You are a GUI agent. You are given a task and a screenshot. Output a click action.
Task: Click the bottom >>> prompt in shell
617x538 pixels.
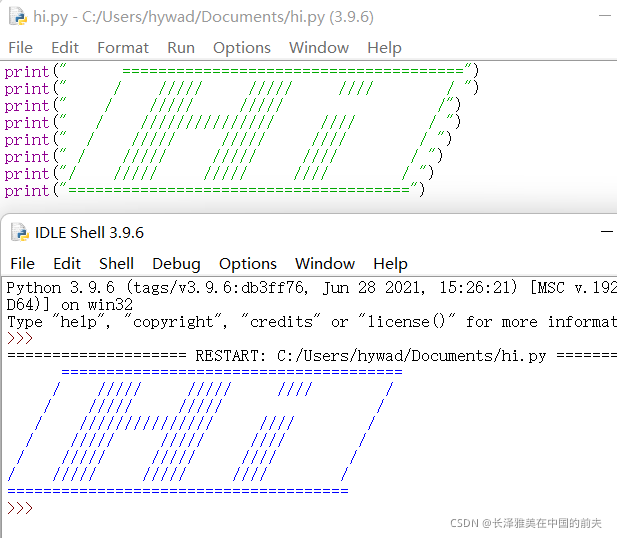pyautogui.click(x=20, y=508)
